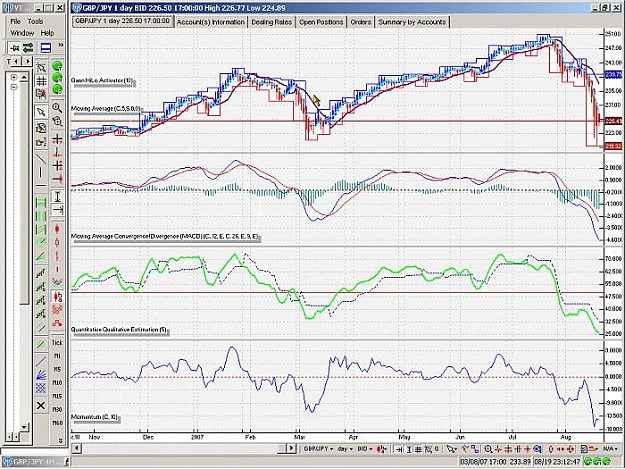Click the chart scrollbar right arrow
Image resolution: width=625 pixels, height=469 pixels.
click(292, 449)
